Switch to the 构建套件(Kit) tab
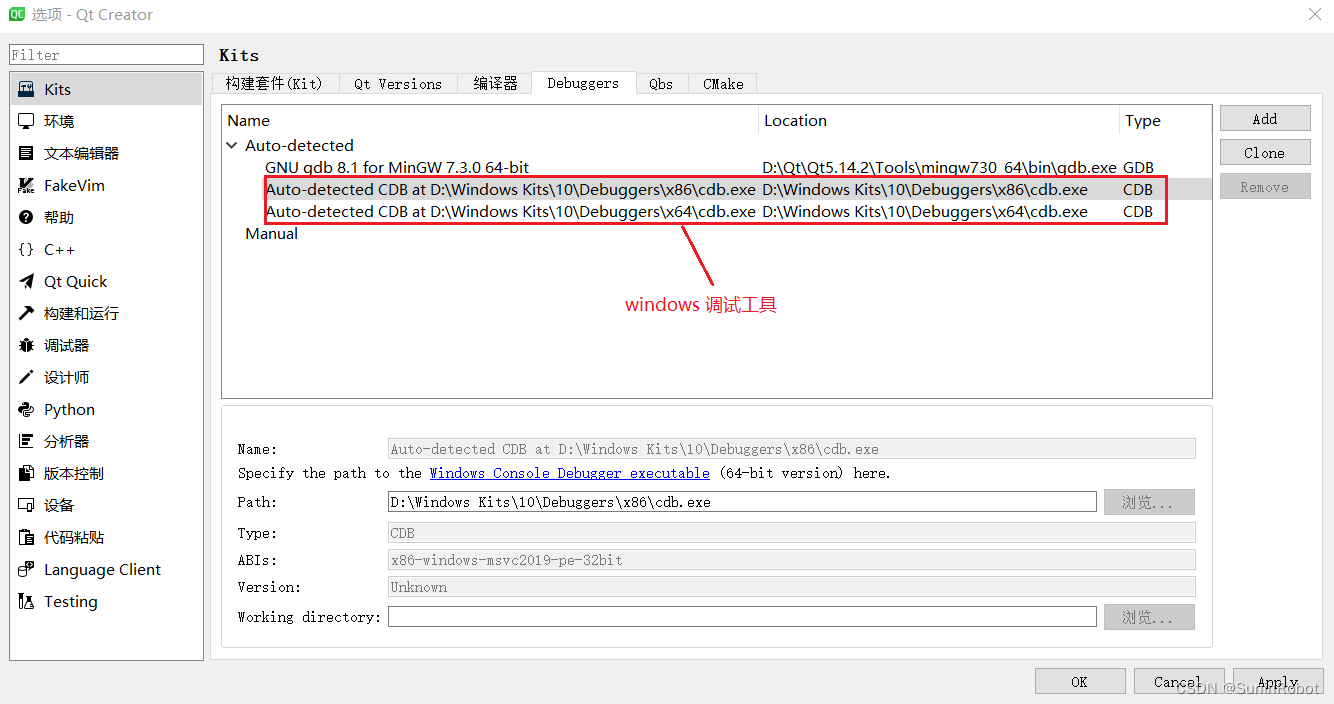Image resolution: width=1334 pixels, height=704 pixels. (x=275, y=84)
